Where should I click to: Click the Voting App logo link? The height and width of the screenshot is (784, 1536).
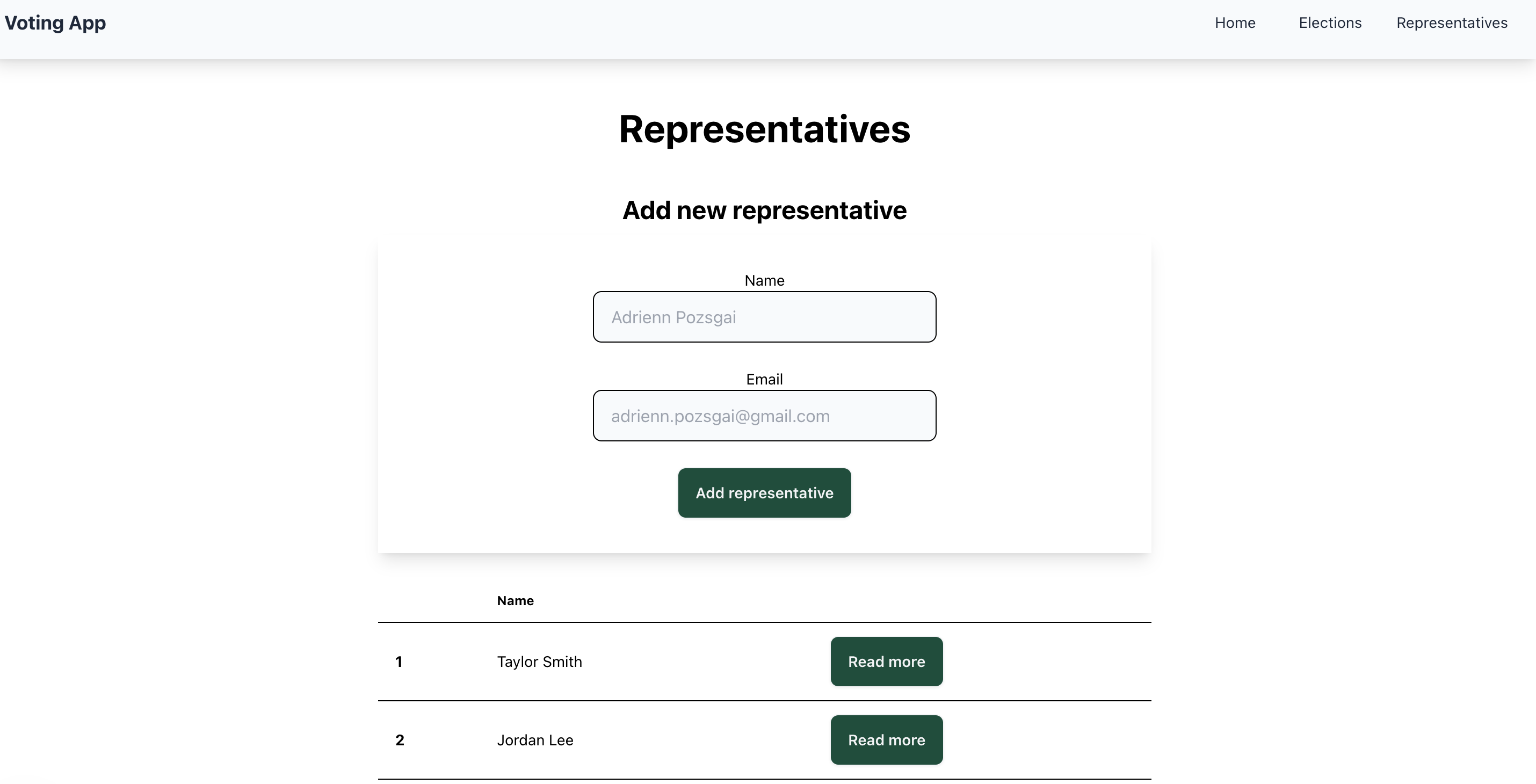(55, 23)
